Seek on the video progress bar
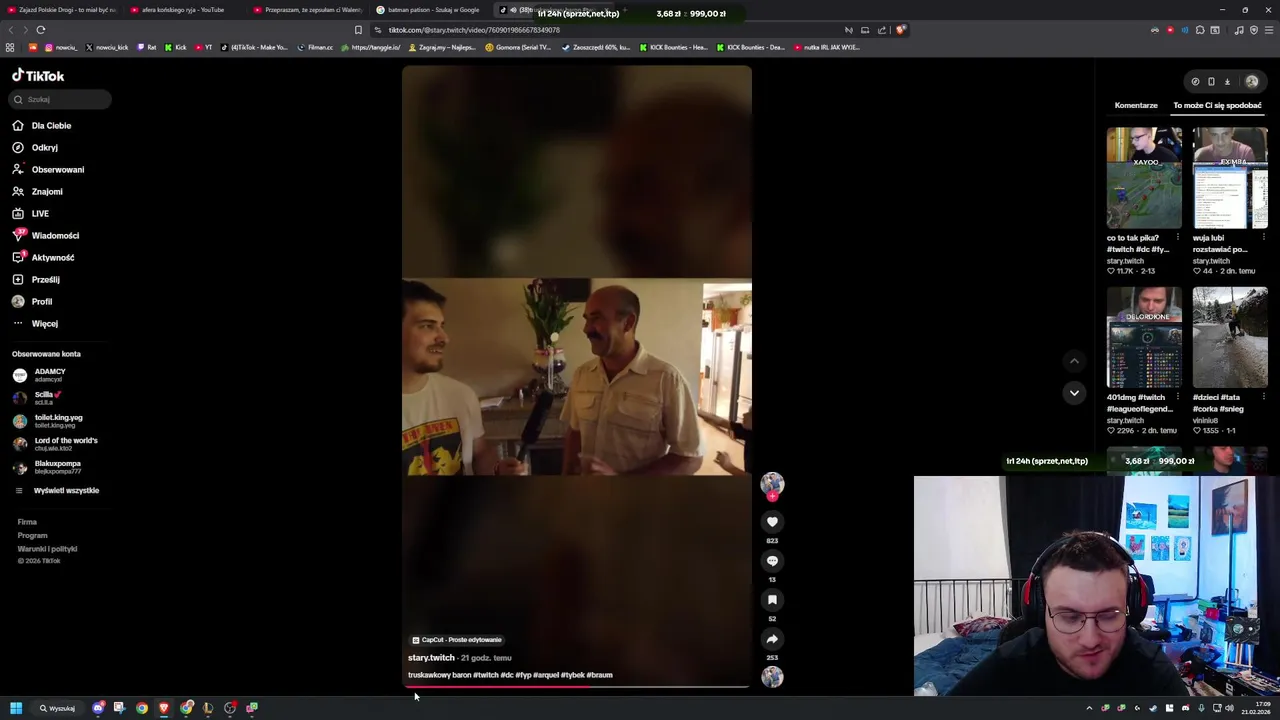Viewport: 1280px width, 720px height. [x=577, y=687]
